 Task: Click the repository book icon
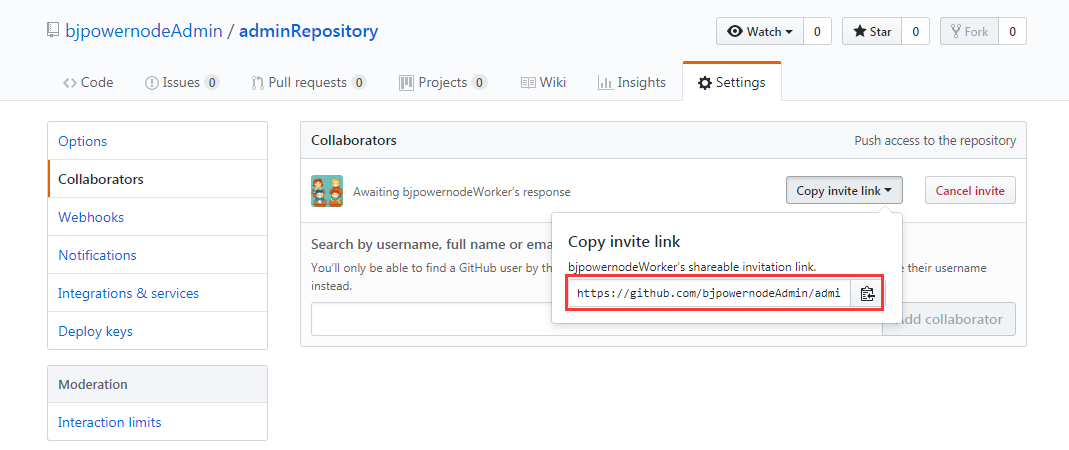(x=53, y=31)
